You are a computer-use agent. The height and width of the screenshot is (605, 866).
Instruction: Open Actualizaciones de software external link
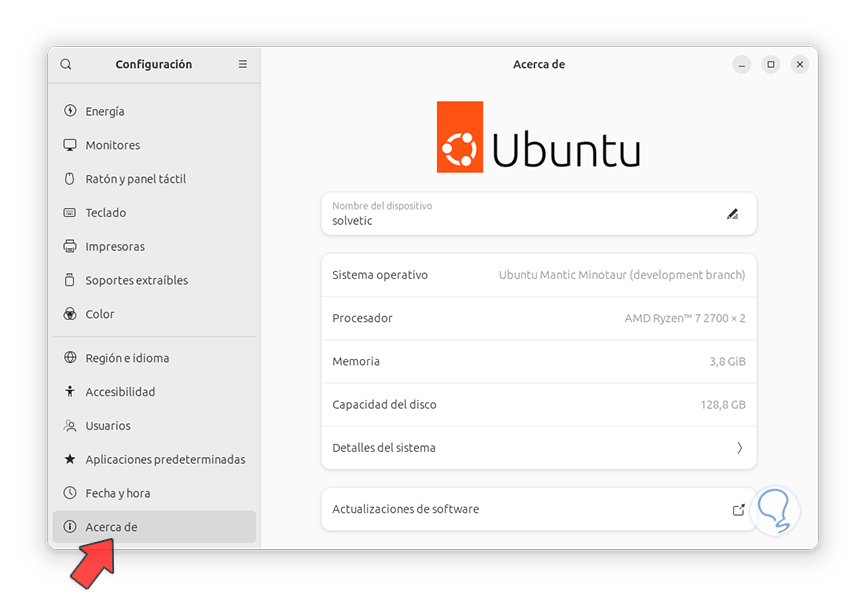[x=738, y=509]
